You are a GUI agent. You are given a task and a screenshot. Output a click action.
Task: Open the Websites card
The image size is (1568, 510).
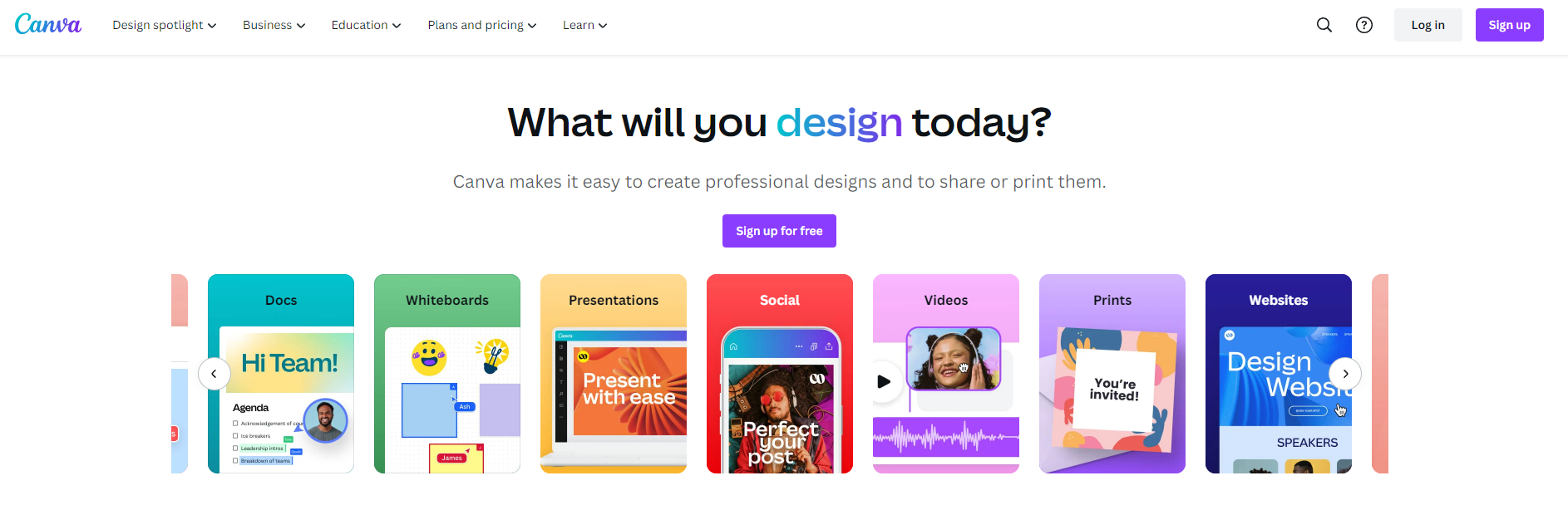(x=1272, y=374)
